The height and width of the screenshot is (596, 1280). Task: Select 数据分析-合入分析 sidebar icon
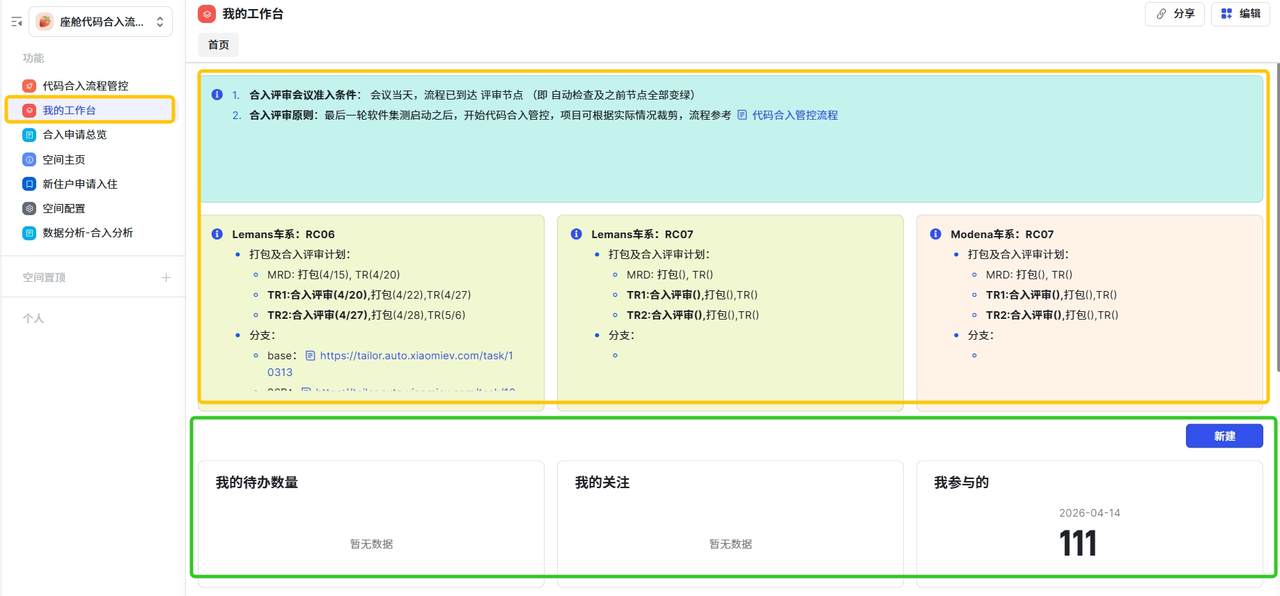(x=30, y=233)
